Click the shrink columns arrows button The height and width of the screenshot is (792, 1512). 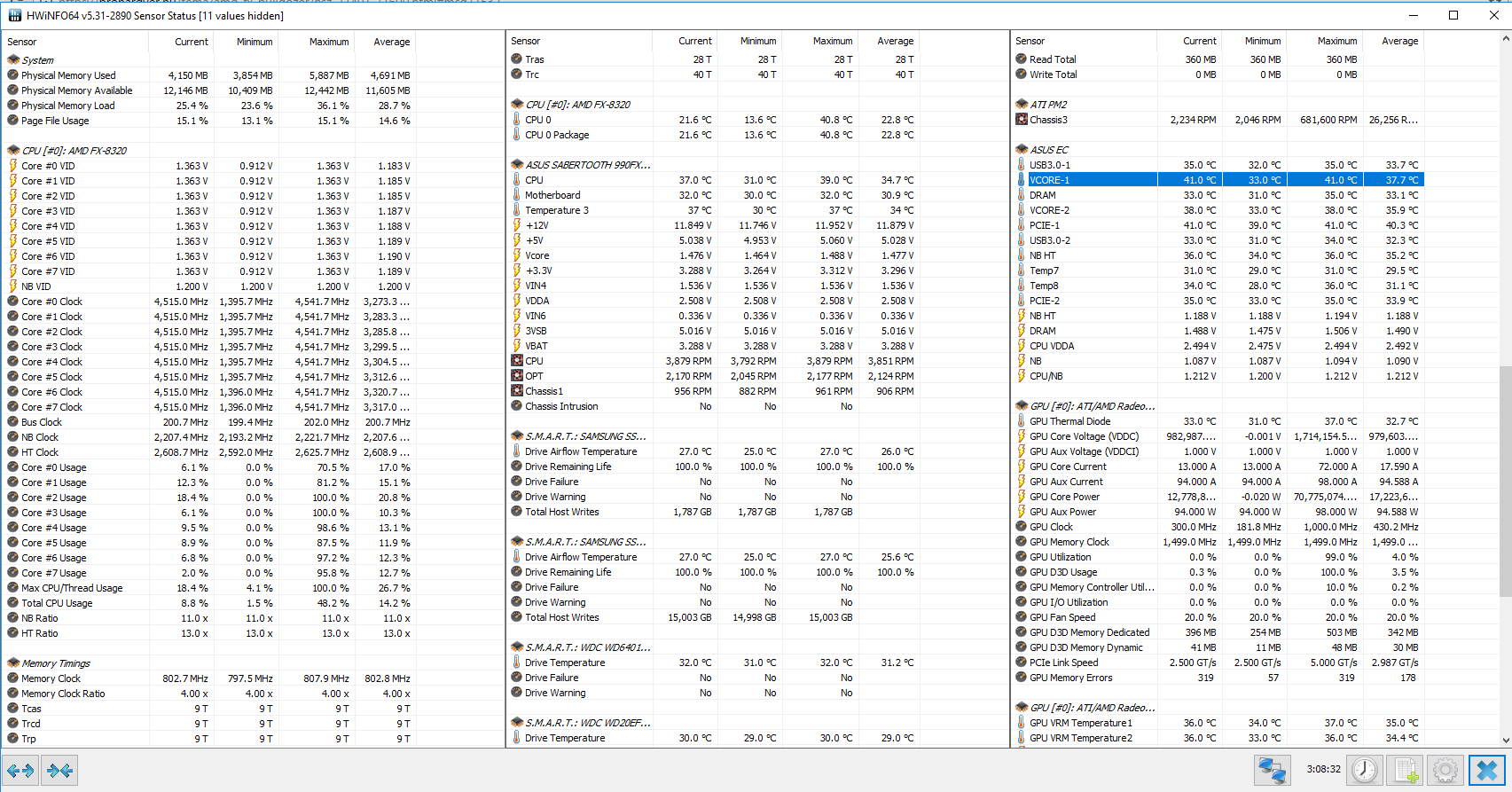click(59, 770)
